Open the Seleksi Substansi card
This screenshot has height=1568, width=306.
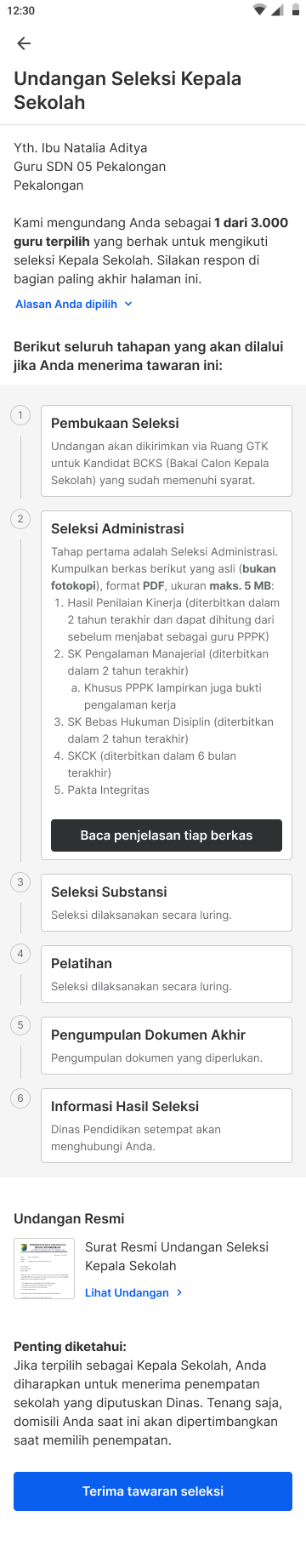click(167, 903)
